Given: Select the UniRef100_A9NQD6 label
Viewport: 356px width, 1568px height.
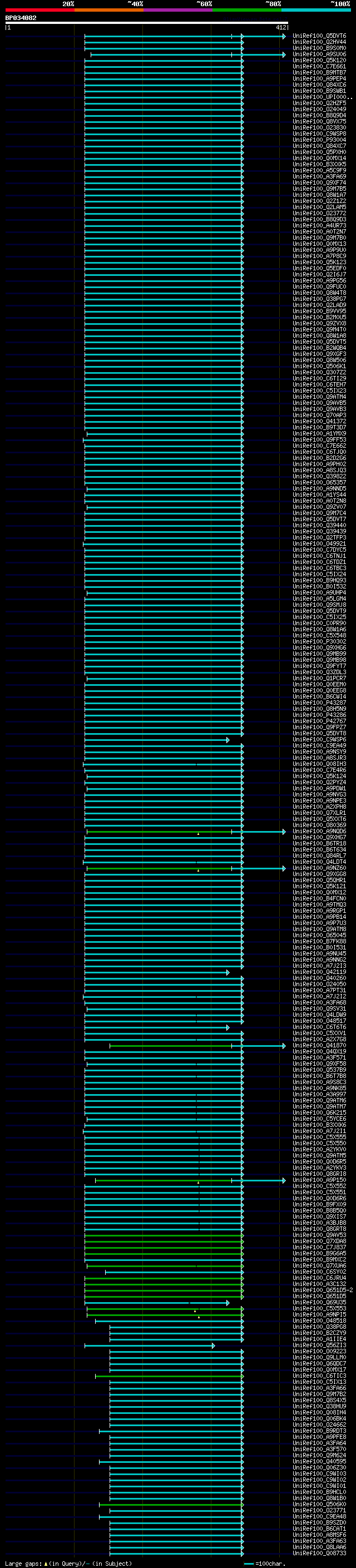Looking at the screenshot, I should tap(319, 832).
